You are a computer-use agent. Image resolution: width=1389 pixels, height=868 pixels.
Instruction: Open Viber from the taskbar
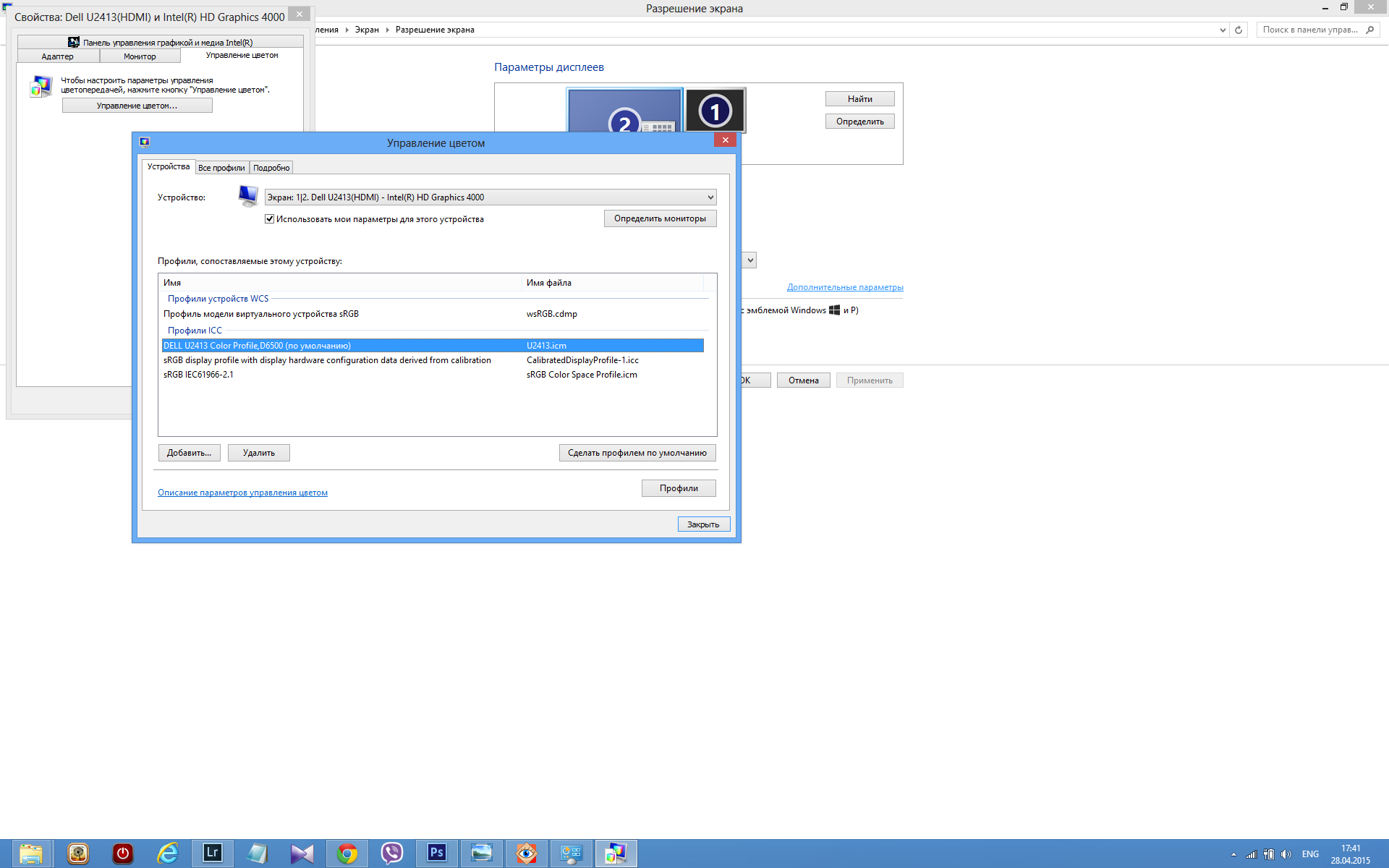click(391, 854)
